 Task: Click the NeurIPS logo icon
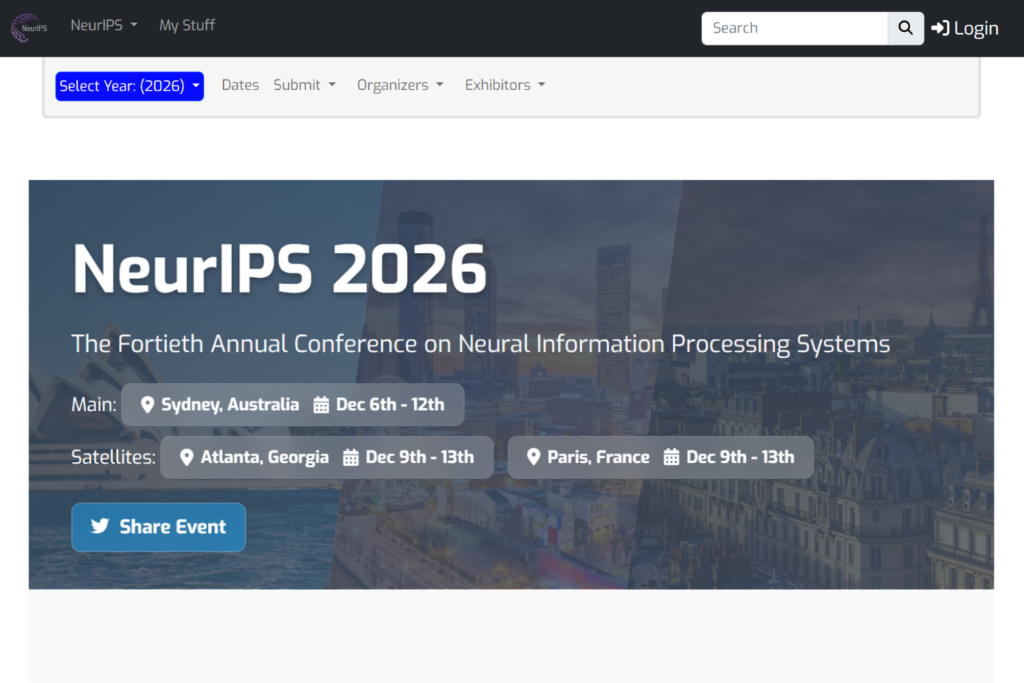click(x=29, y=28)
